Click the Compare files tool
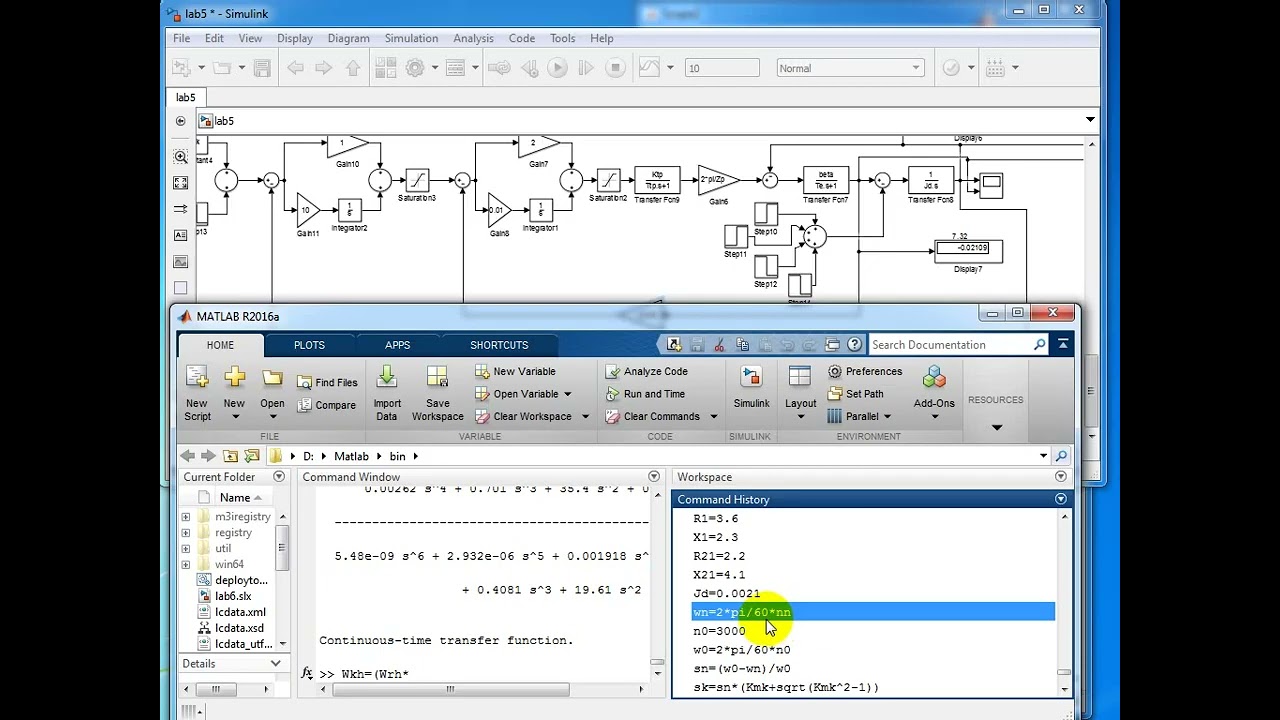1280x720 pixels. (326, 406)
